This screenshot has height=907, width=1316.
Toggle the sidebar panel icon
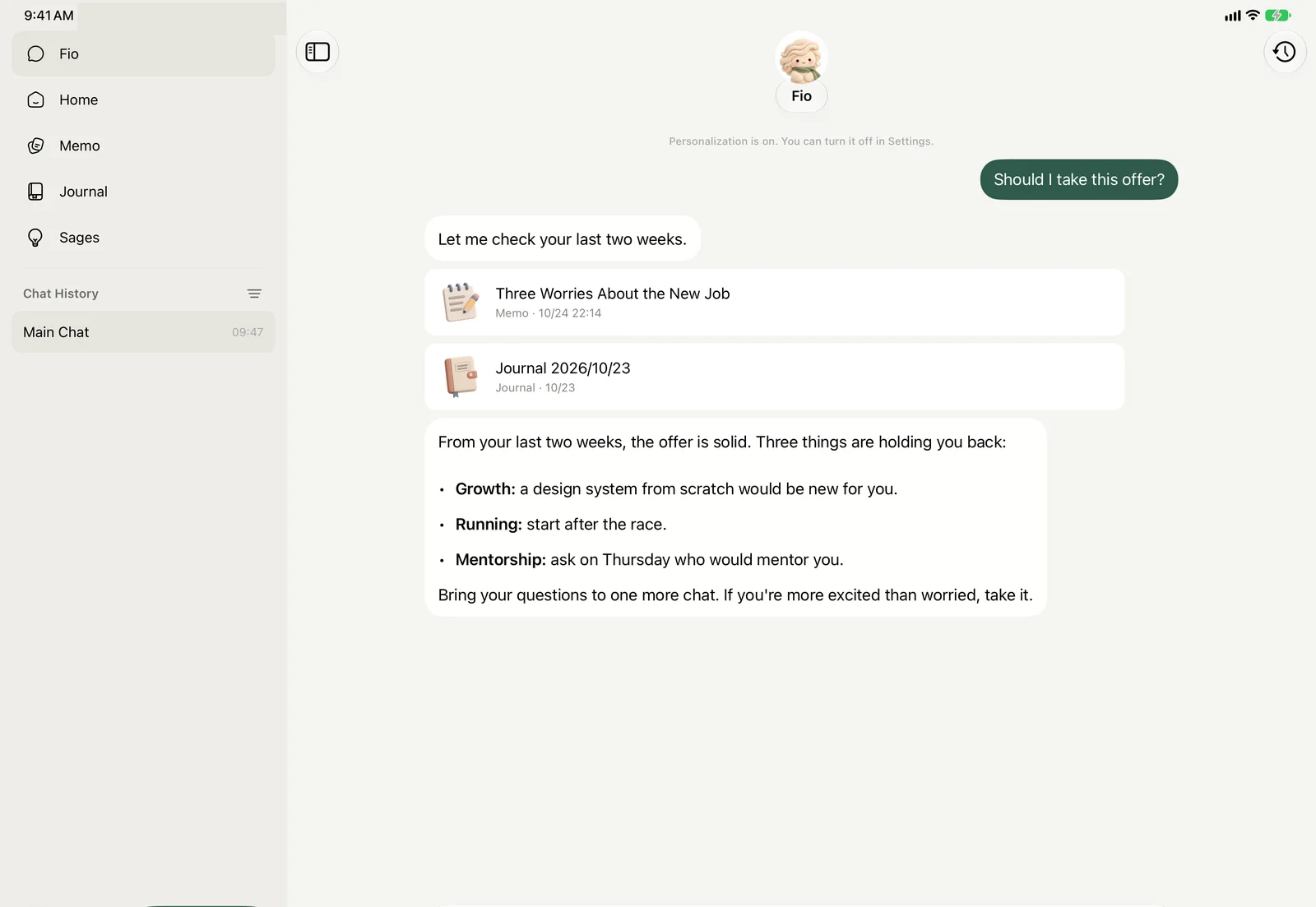[317, 52]
